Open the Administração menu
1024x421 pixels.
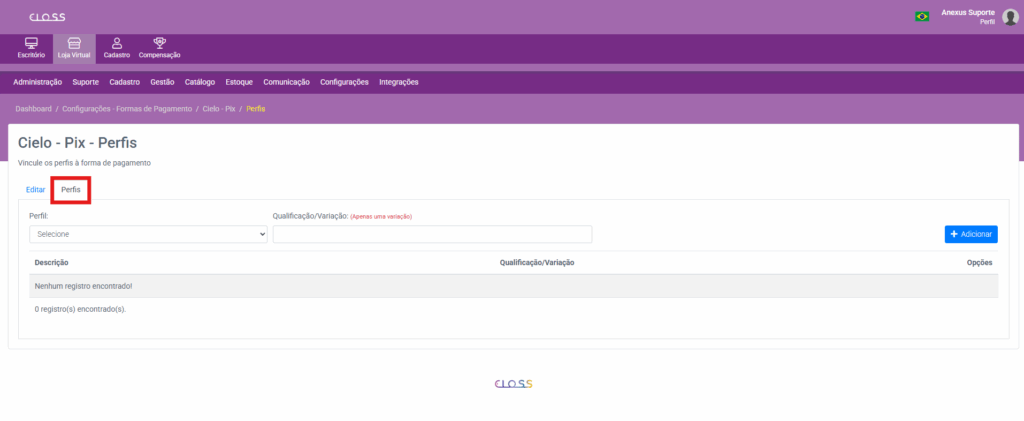[38, 82]
